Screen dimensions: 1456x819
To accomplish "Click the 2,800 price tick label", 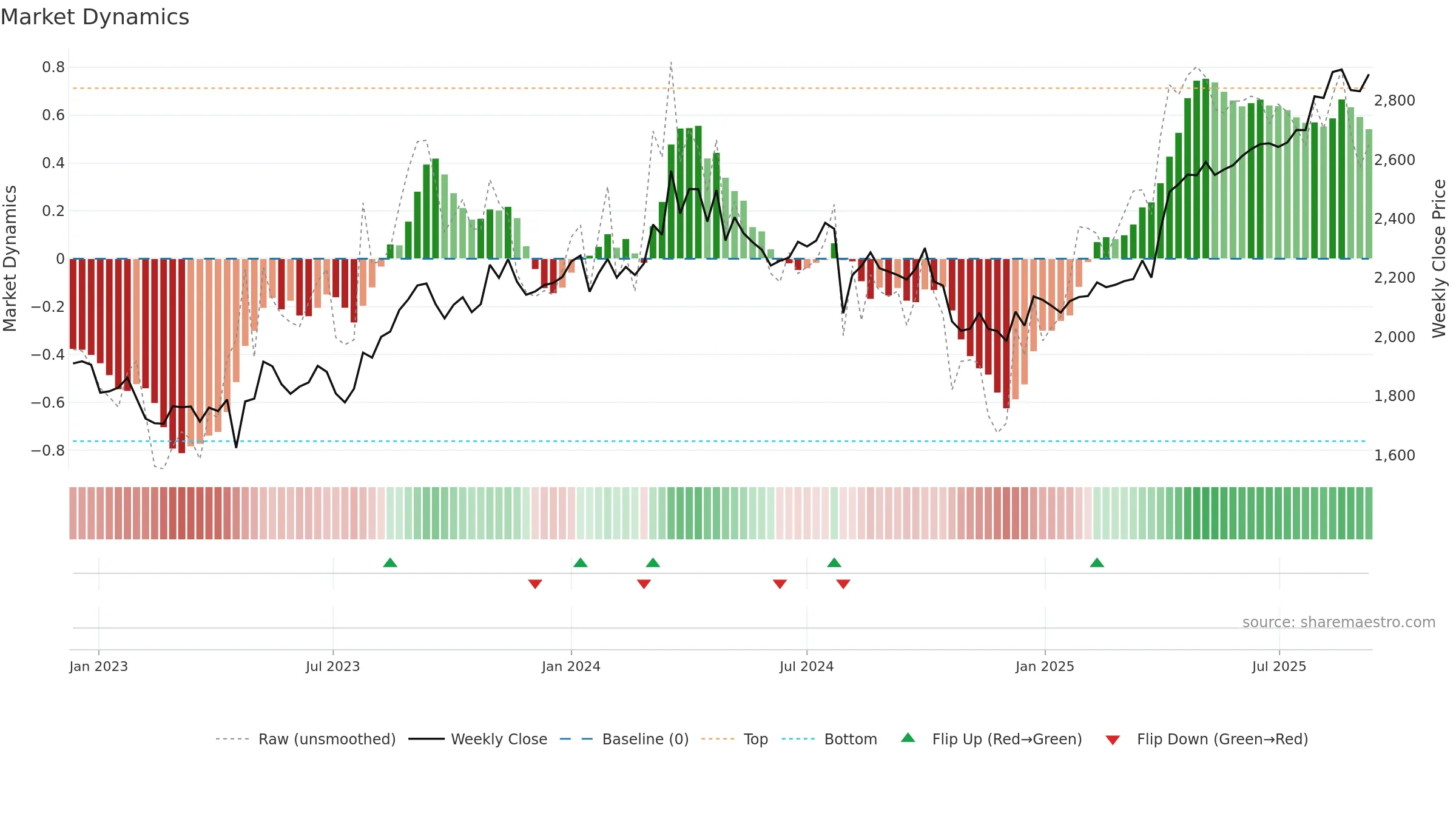I will (x=1395, y=101).
